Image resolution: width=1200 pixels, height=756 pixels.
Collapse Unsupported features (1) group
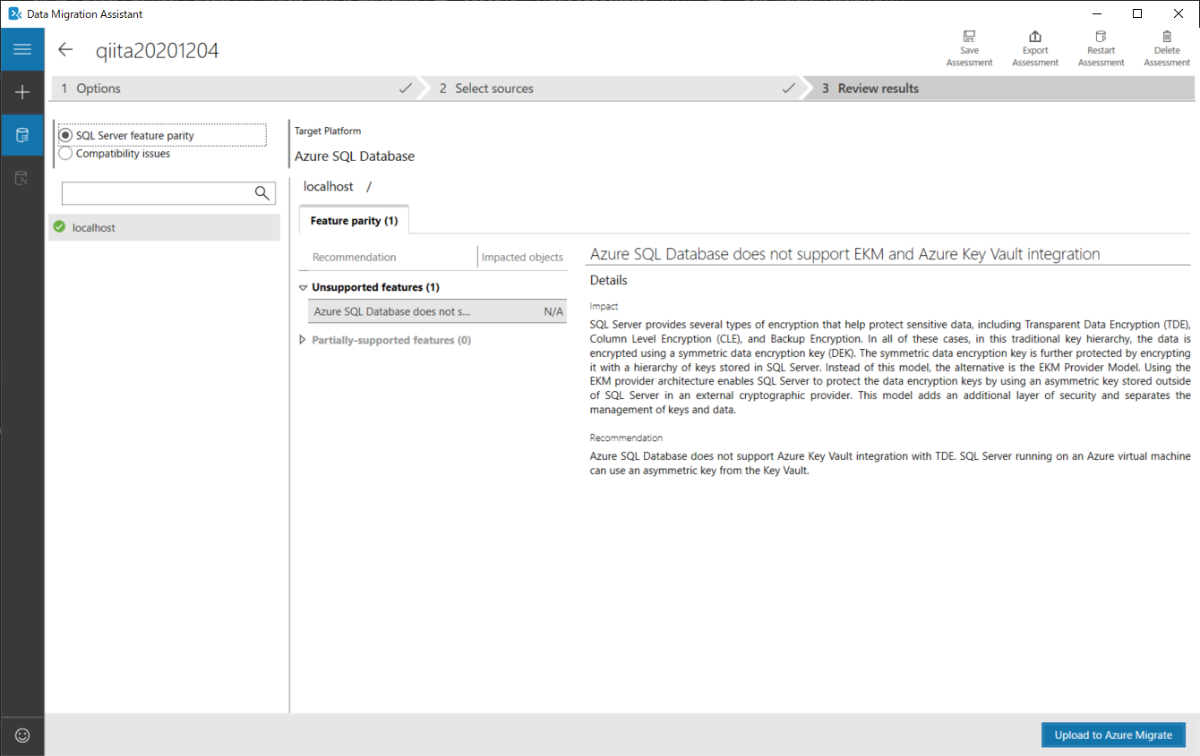coord(303,288)
